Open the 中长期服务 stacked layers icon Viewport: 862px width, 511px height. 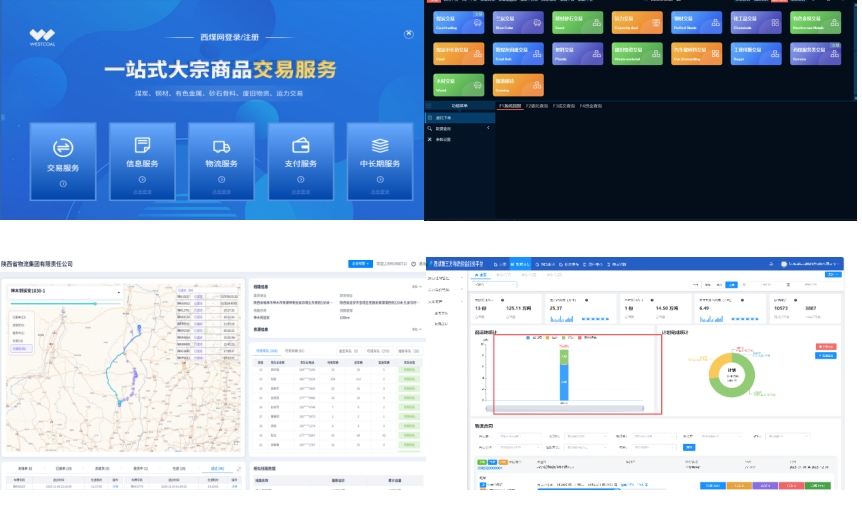click(x=380, y=146)
